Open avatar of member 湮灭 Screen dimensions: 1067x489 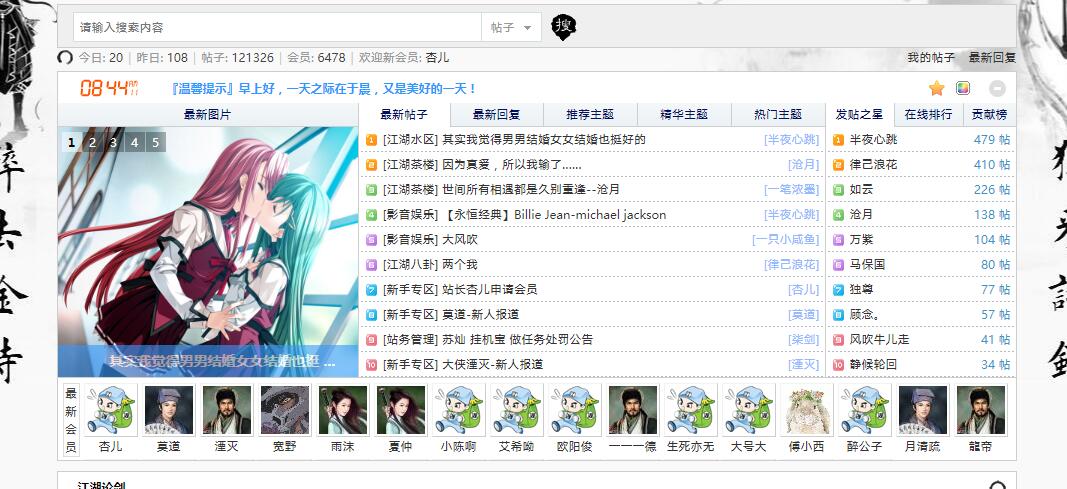click(227, 409)
